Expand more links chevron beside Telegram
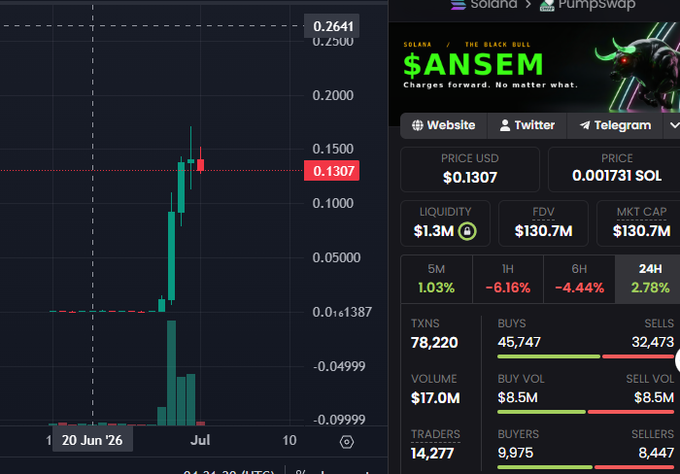 (x=673, y=125)
